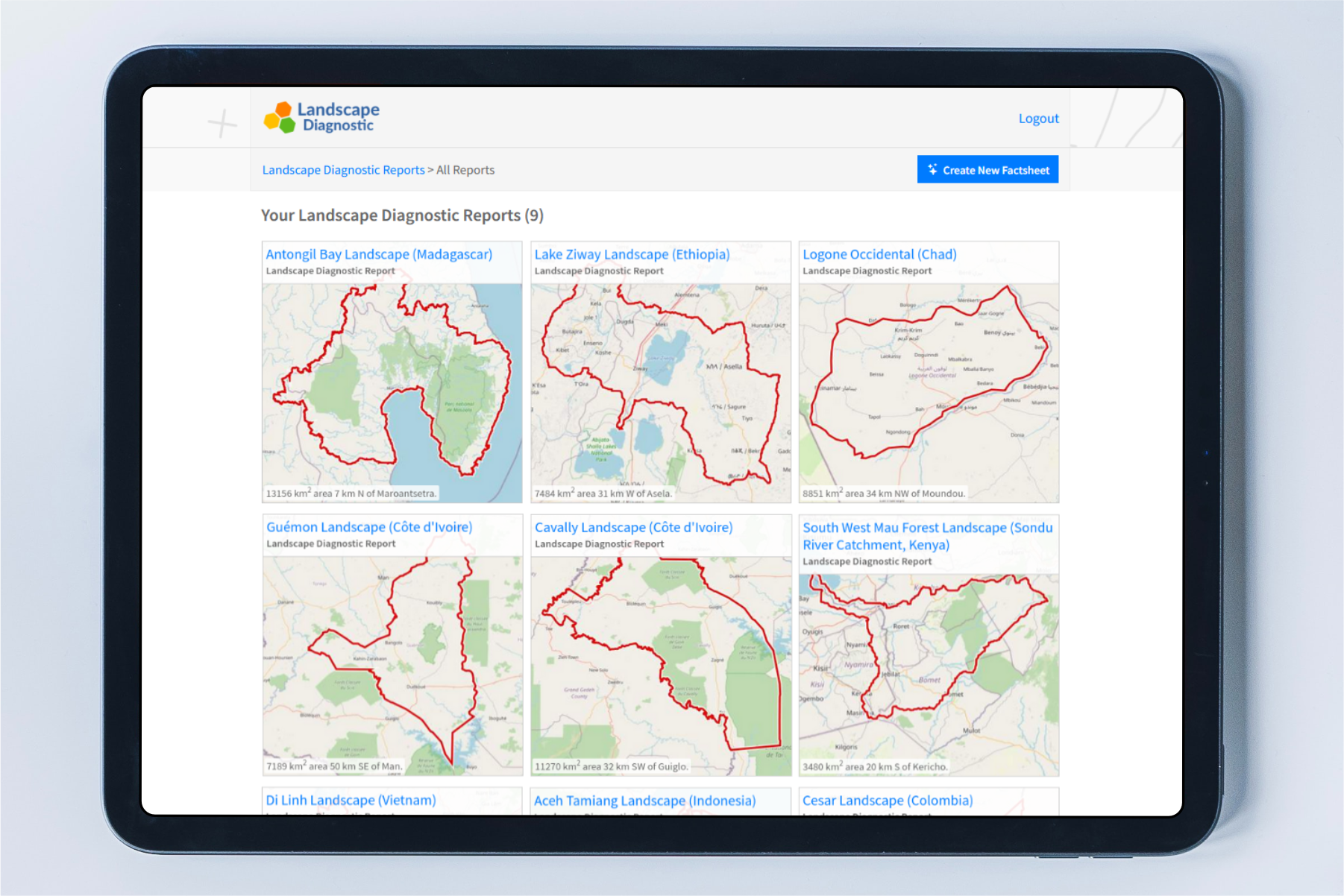The image size is (1344, 896).
Task: Click the 'All Reports' breadcrumb text
Action: [x=465, y=170]
